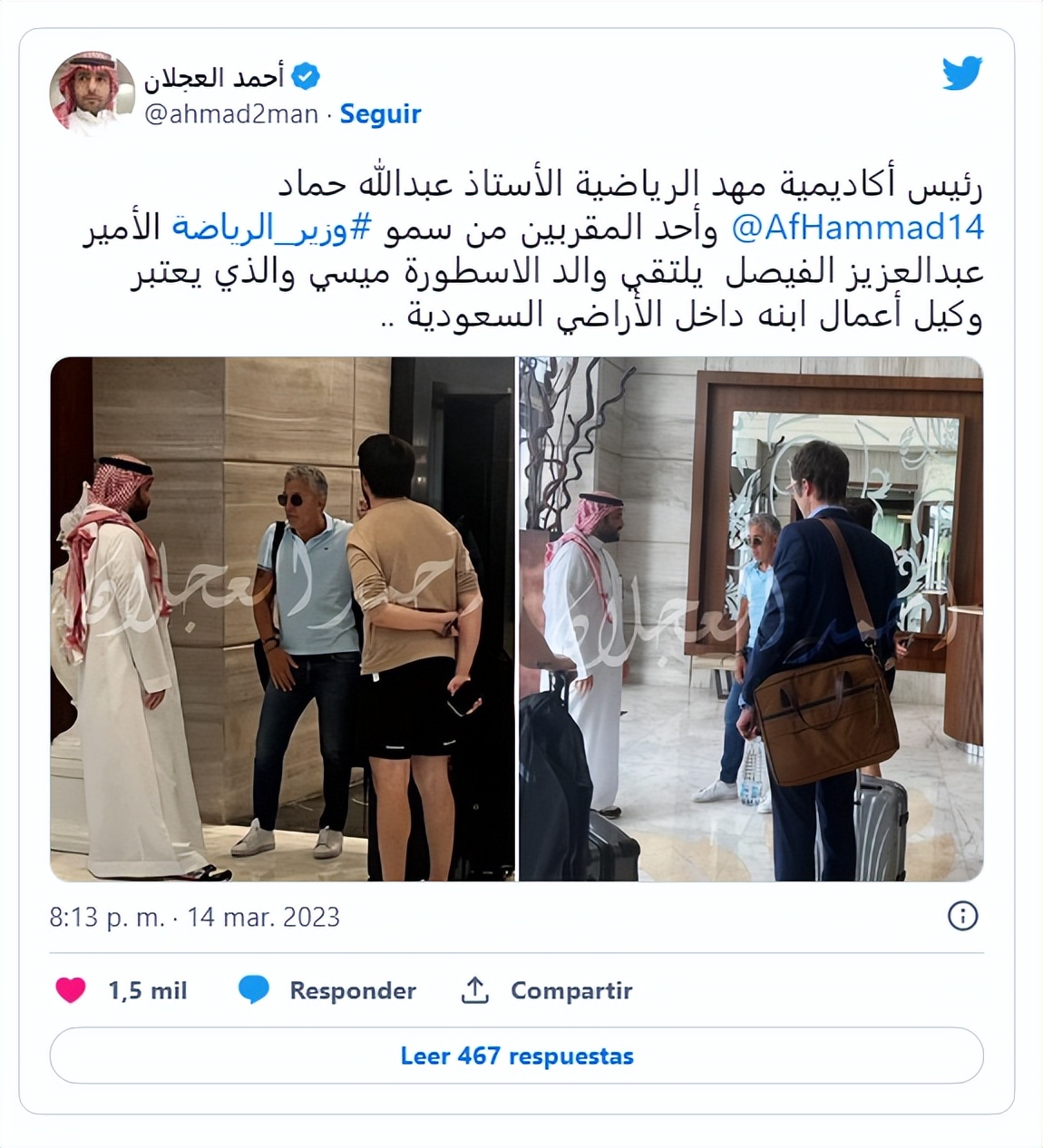This screenshot has height=1148, width=1043.
Task: Like the tweet with heart icon
Action: click(x=71, y=989)
